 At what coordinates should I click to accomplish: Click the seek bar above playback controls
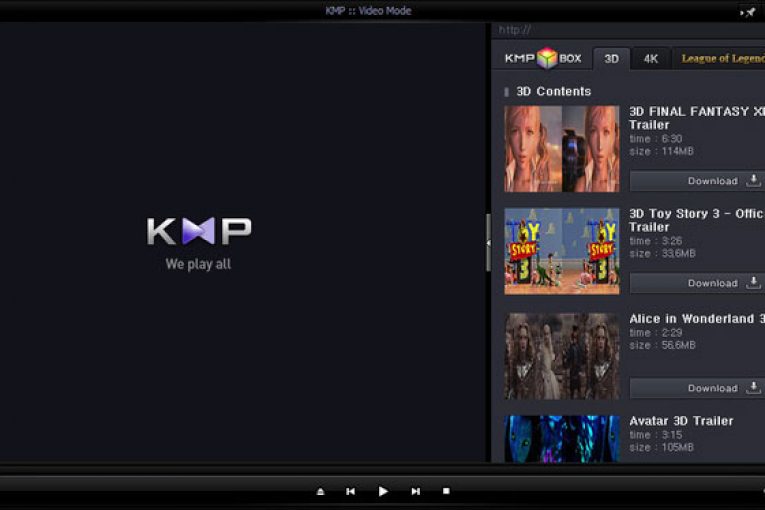coord(382,469)
